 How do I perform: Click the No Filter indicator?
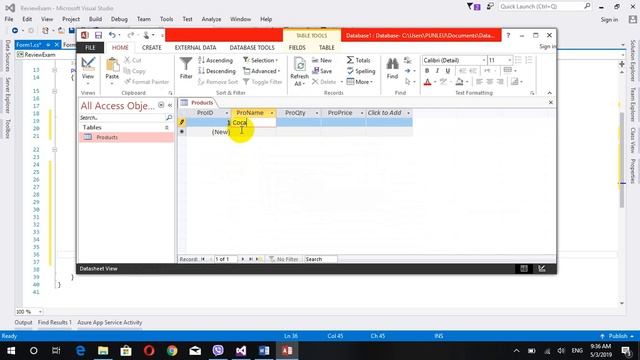(284, 259)
